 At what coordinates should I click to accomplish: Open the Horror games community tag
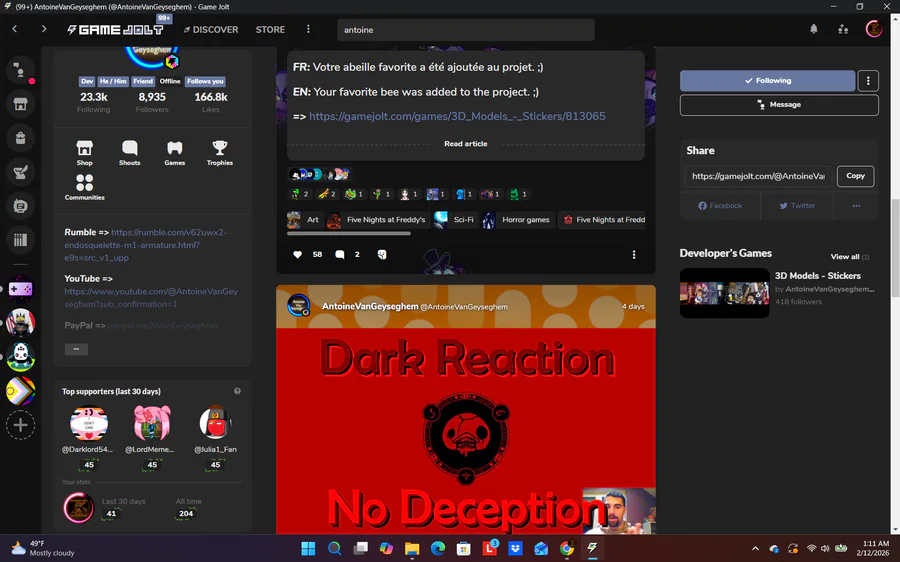coord(518,220)
